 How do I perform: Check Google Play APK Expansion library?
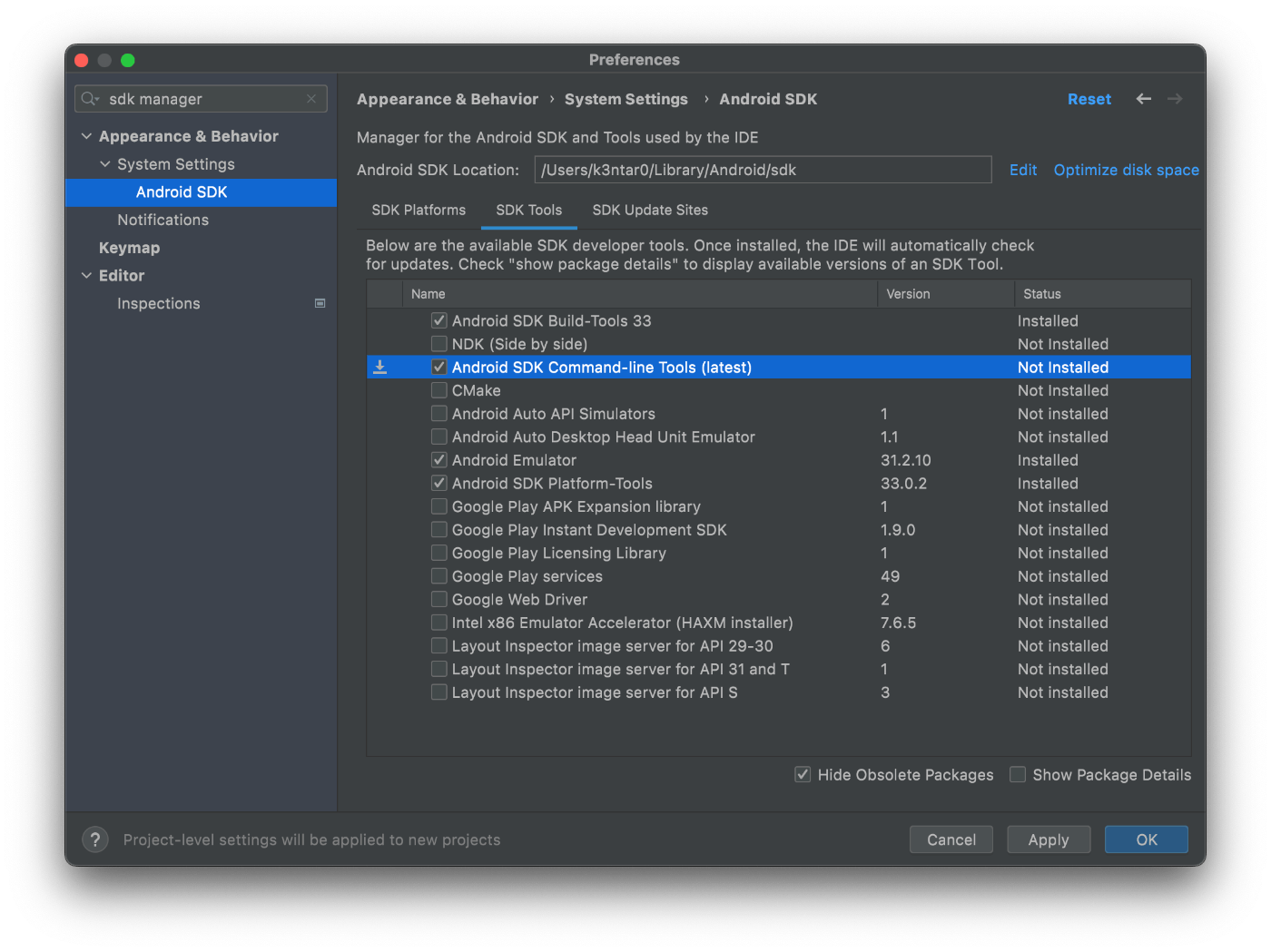[x=439, y=506]
